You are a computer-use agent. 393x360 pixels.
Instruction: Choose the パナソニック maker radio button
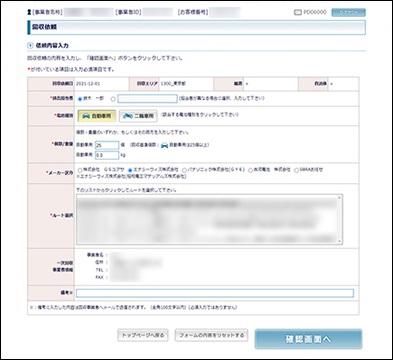pos(184,170)
